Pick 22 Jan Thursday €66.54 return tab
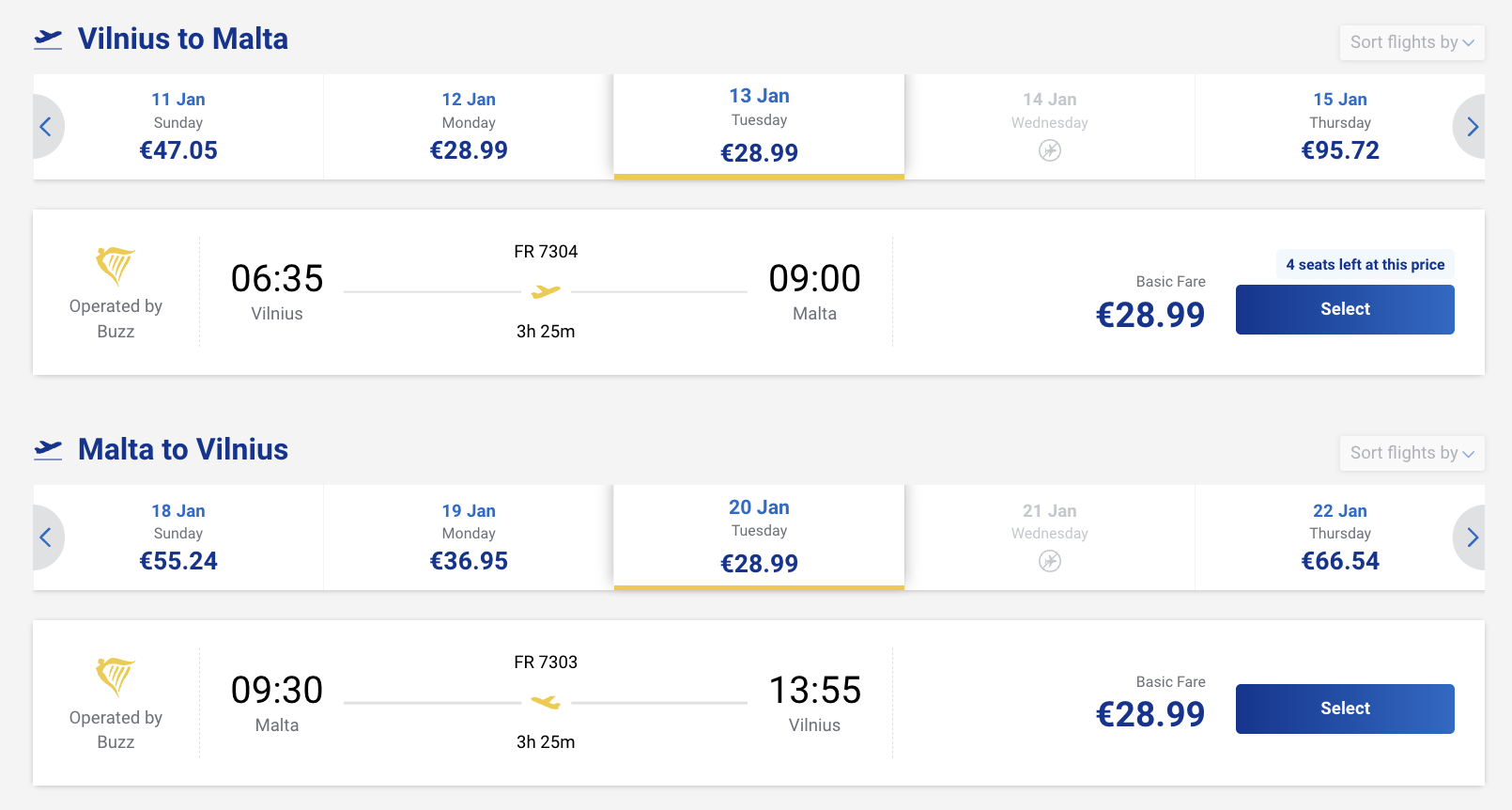This screenshot has height=810, width=1512. point(1339,537)
